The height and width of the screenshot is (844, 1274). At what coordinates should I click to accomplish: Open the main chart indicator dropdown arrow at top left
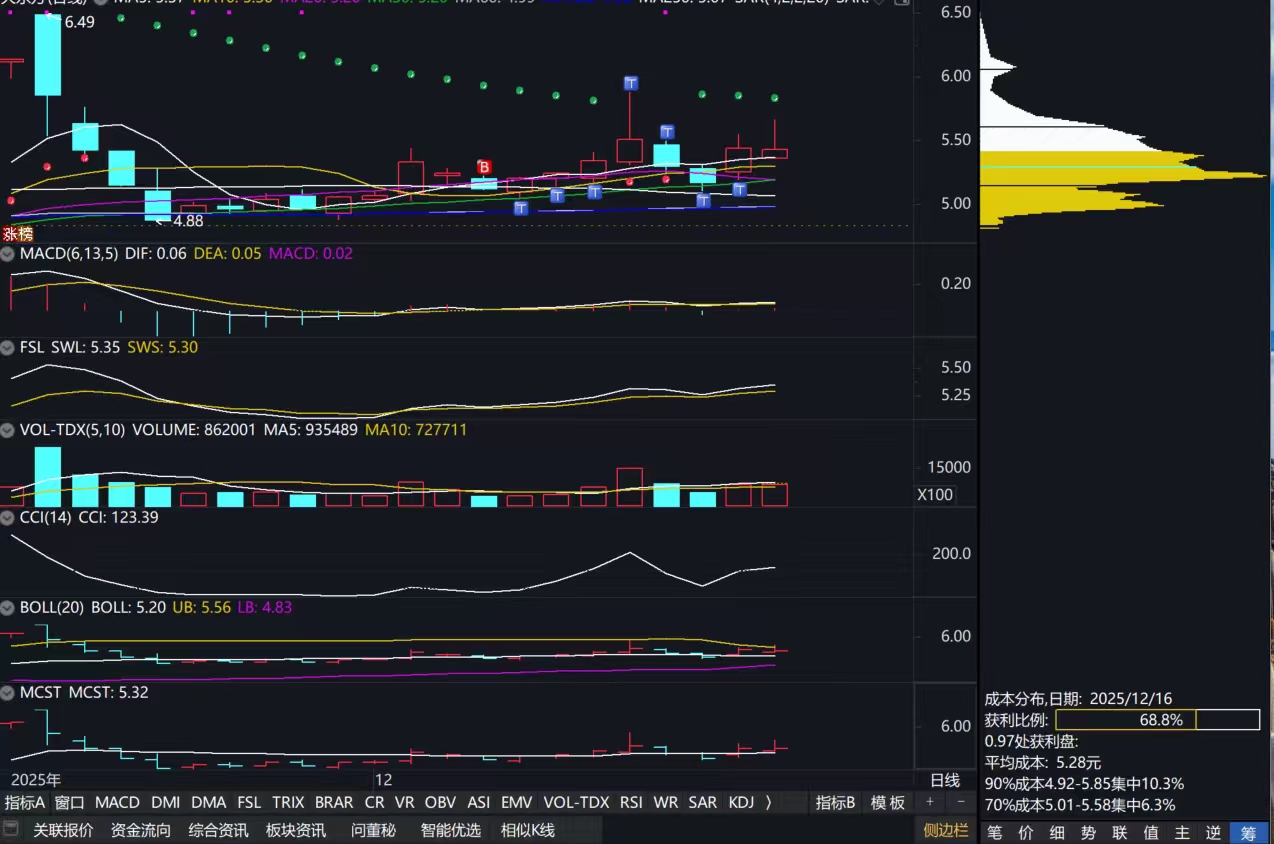(100, 3)
